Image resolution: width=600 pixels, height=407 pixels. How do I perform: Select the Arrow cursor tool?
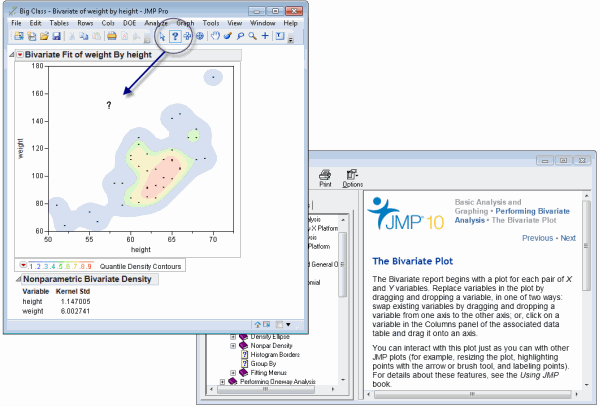(x=162, y=36)
